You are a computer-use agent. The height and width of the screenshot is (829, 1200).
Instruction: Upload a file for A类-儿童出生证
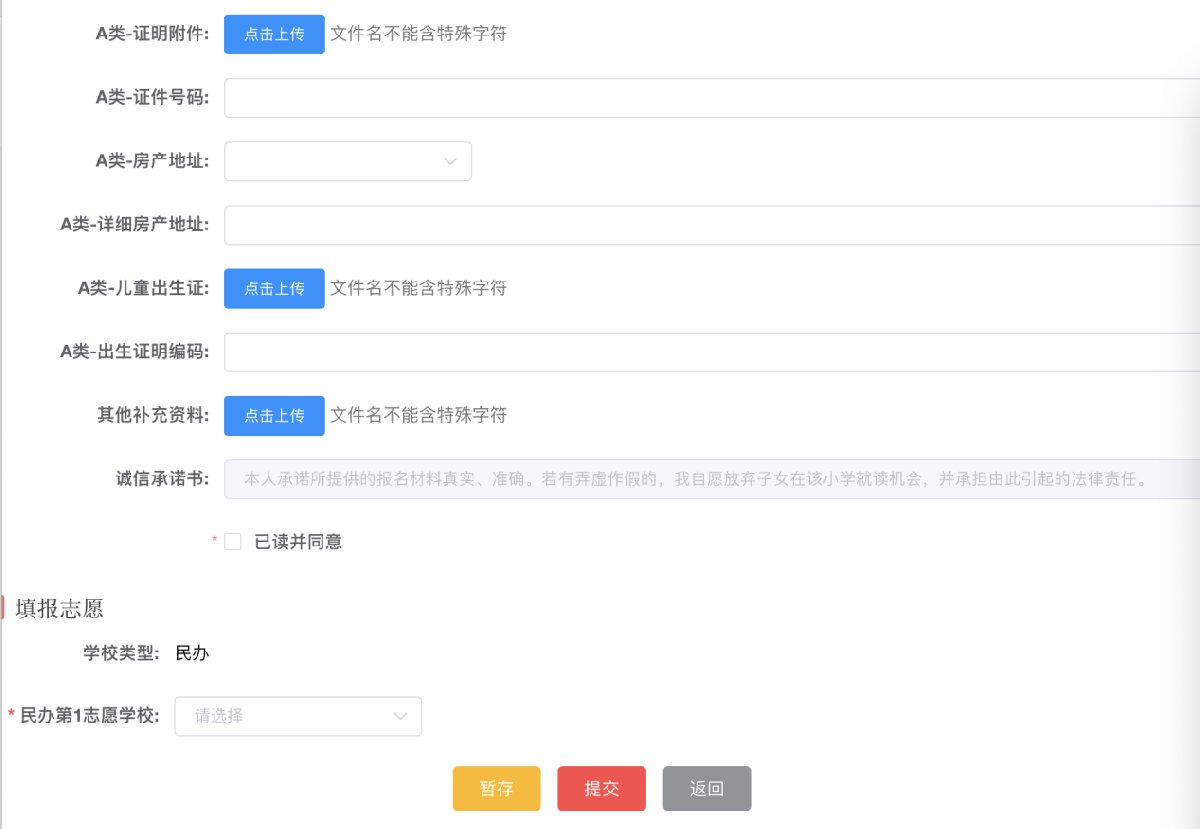(274, 288)
